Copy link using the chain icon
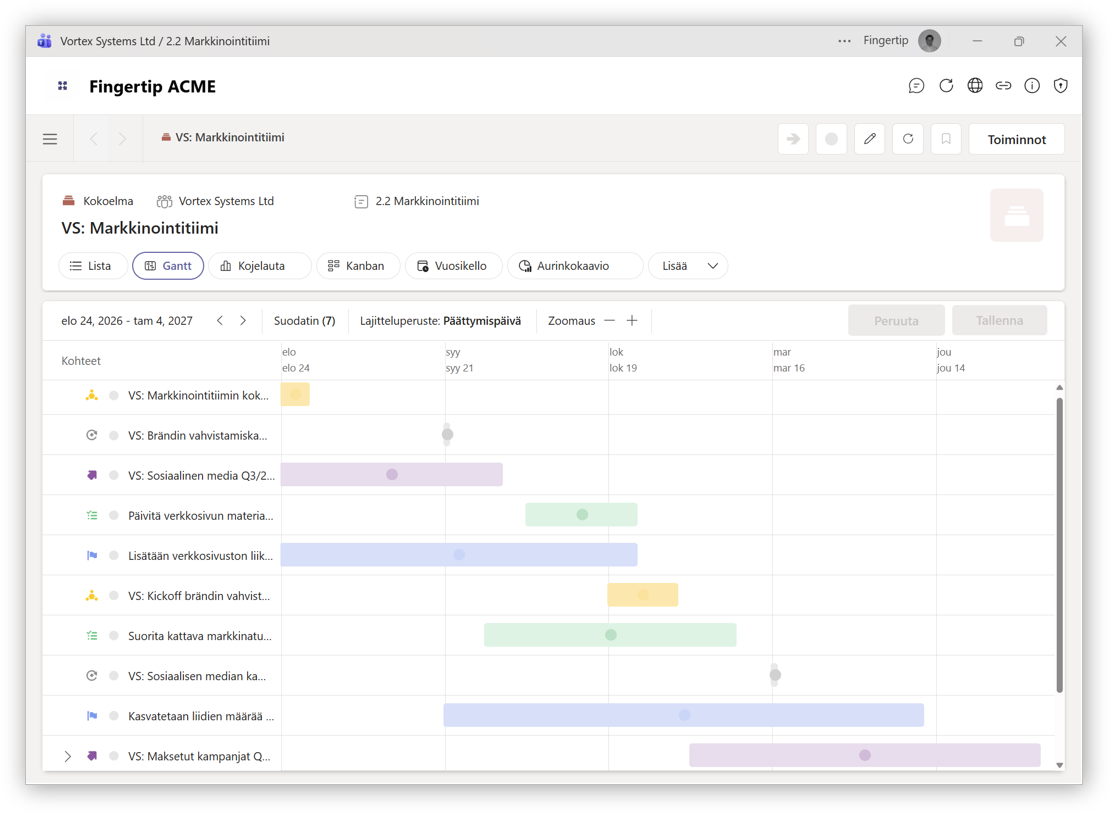 (1003, 86)
